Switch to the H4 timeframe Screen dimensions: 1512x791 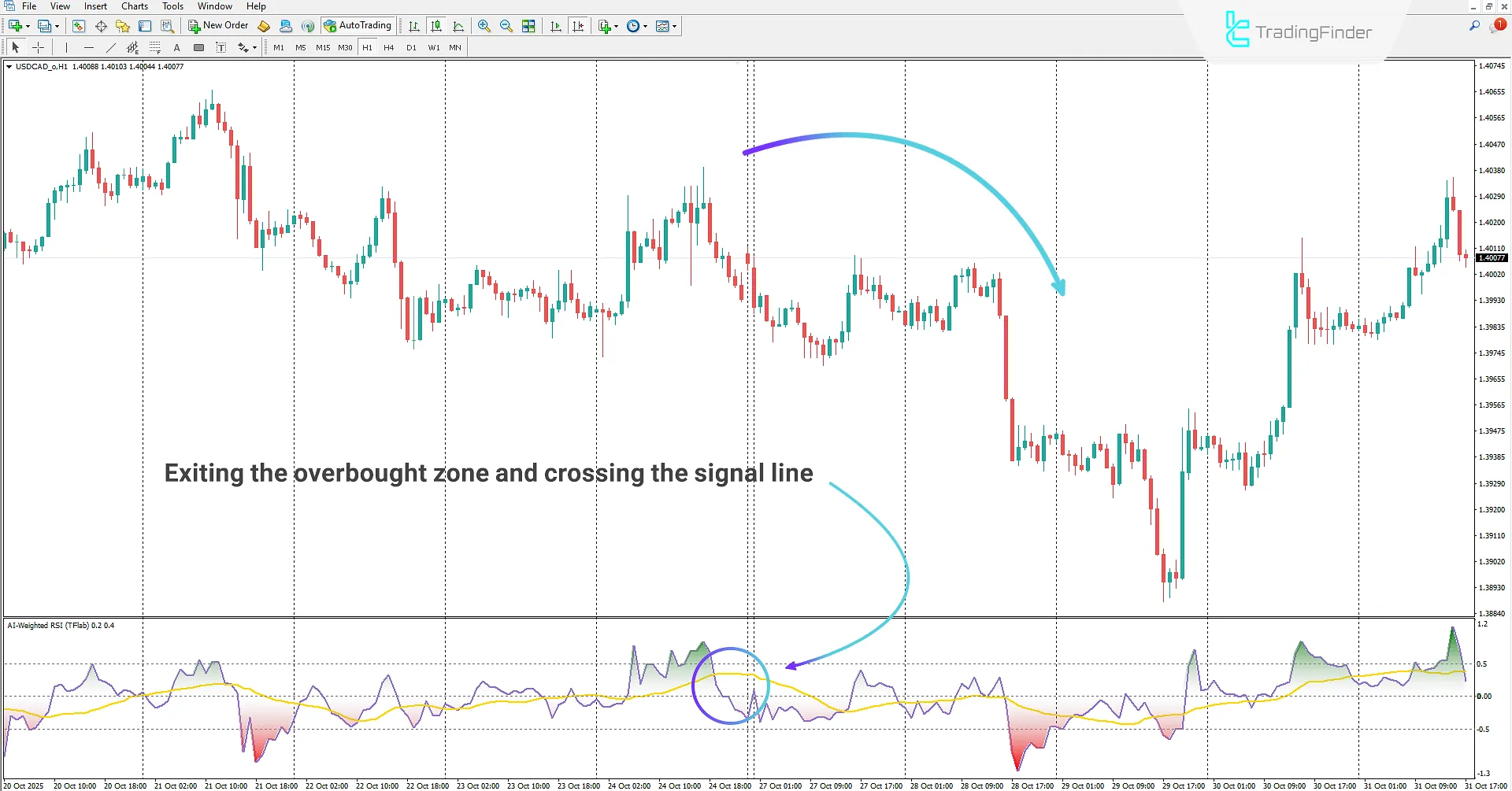pyautogui.click(x=388, y=47)
